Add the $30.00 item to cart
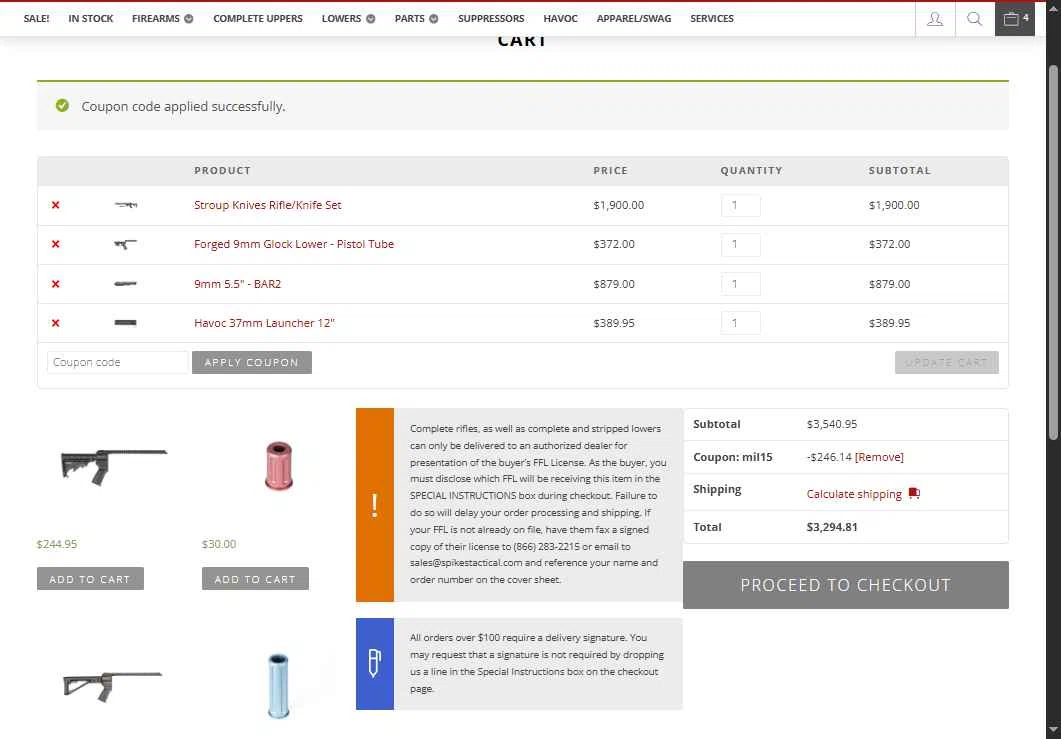Image resolution: width=1061 pixels, height=739 pixels. coord(255,579)
